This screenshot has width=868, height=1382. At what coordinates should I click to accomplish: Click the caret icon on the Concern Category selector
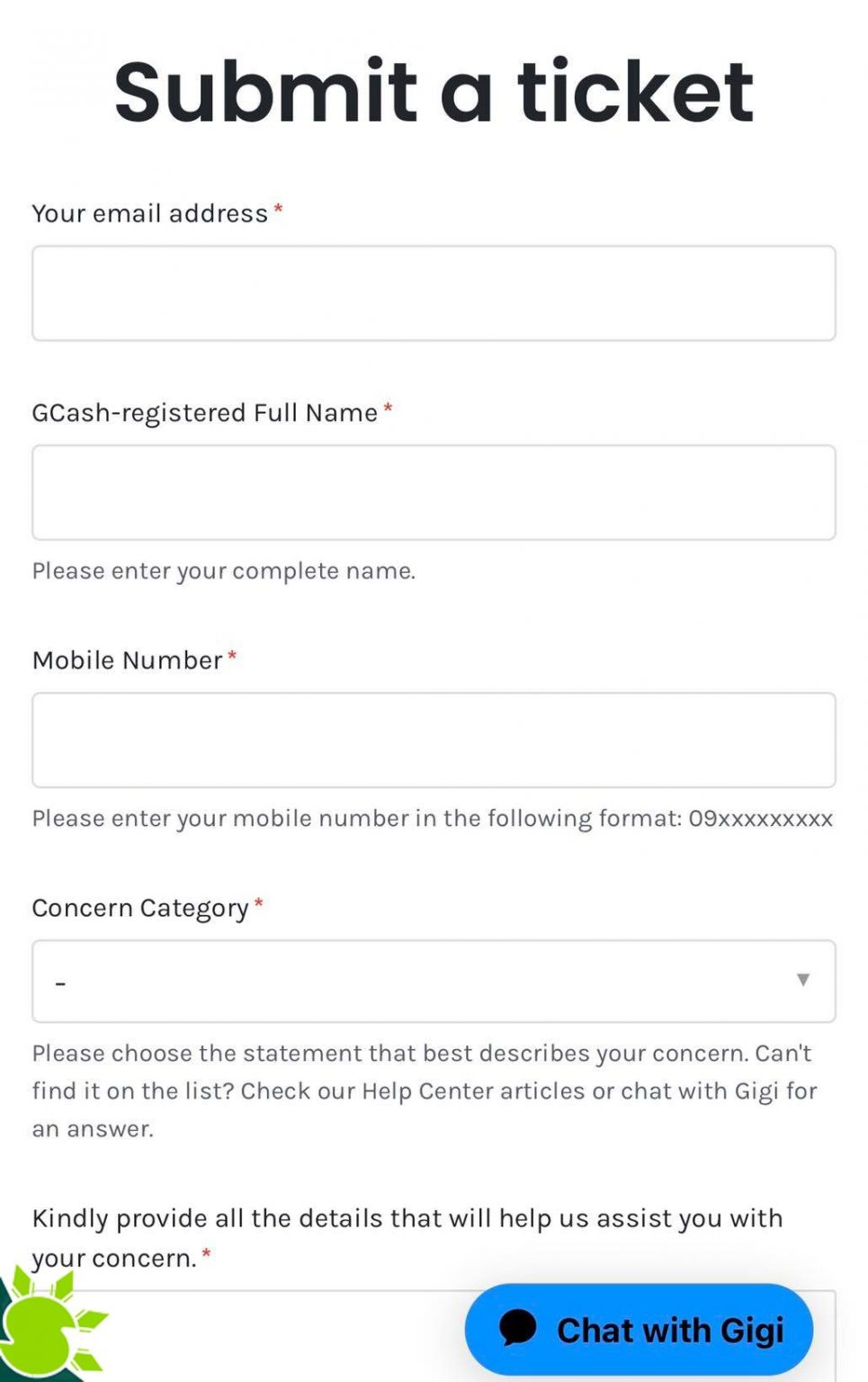coord(801,982)
